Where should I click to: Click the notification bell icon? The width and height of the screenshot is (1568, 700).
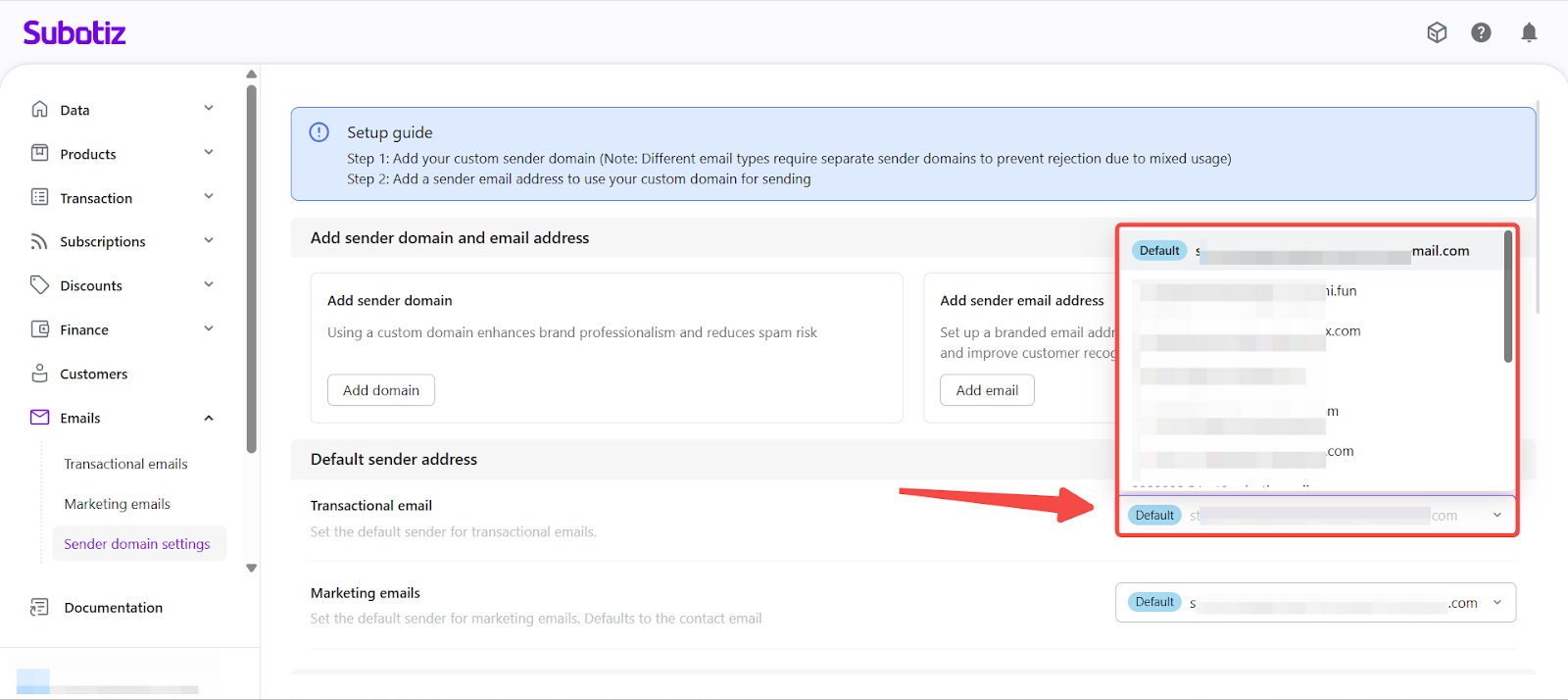click(1528, 33)
